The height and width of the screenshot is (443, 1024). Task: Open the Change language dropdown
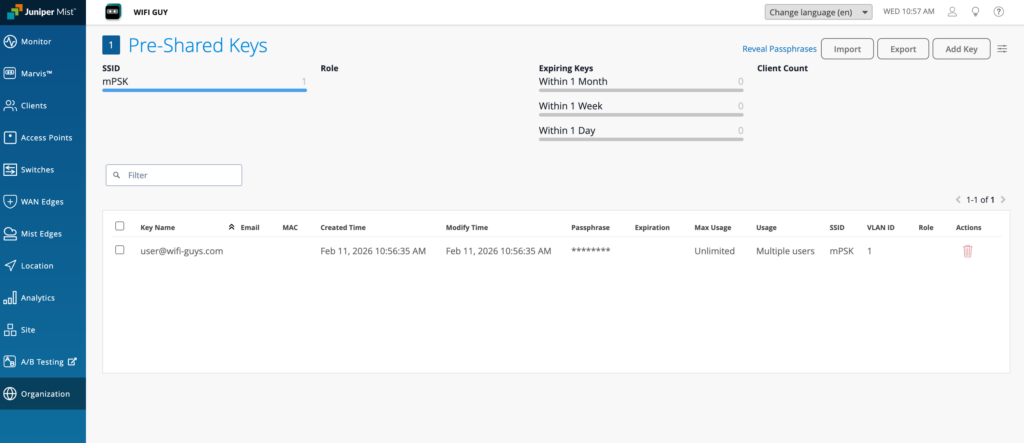coord(818,12)
